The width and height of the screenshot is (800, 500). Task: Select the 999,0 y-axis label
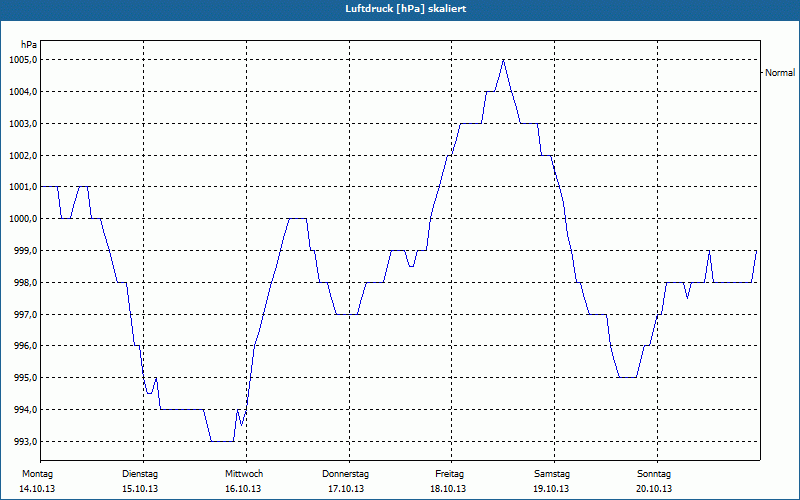pyautogui.click(x=26, y=251)
